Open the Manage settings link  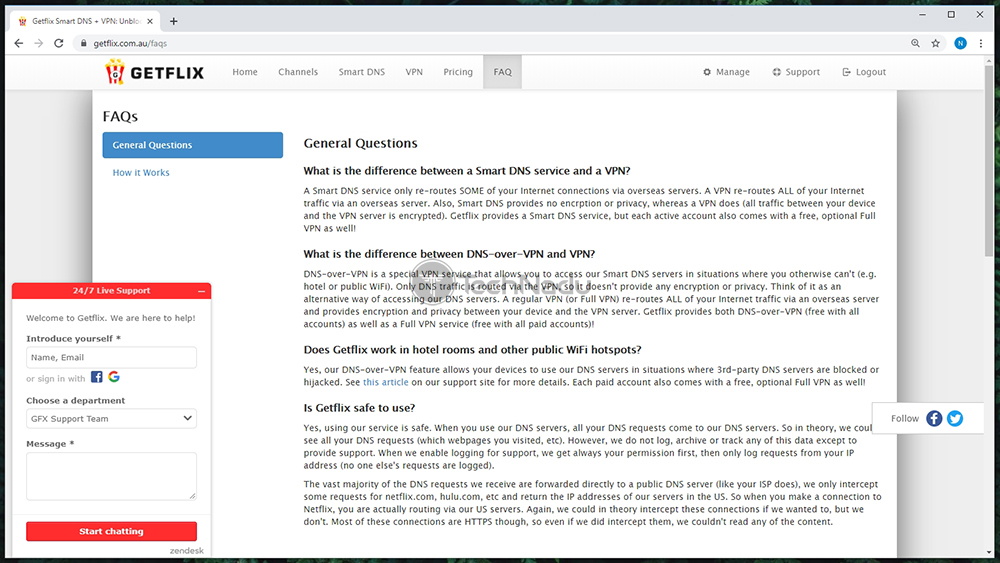pyautogui.click(x=726, y=72)
